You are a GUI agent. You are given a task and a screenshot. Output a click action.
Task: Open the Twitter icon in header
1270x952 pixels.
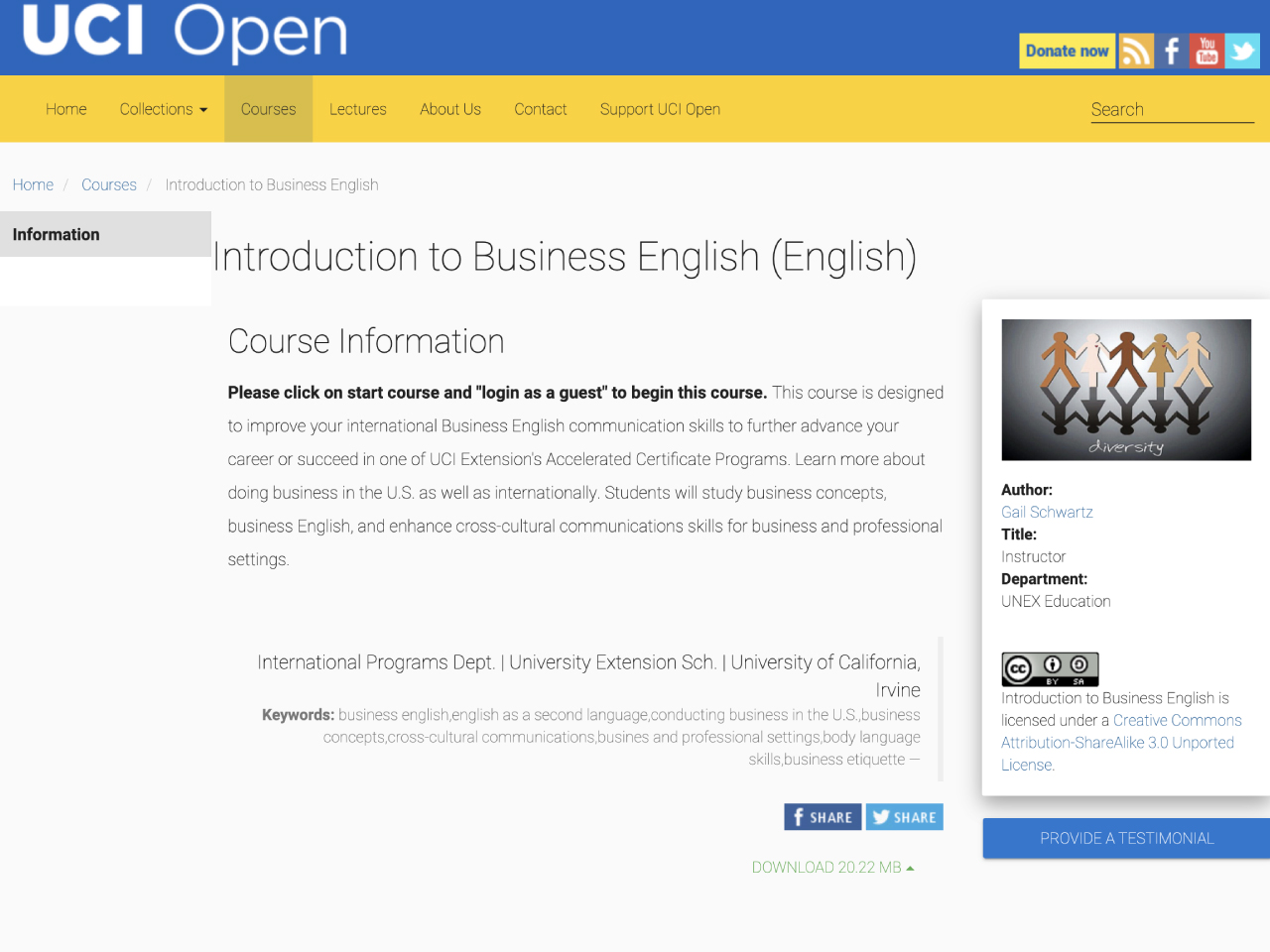point(1242,51)
